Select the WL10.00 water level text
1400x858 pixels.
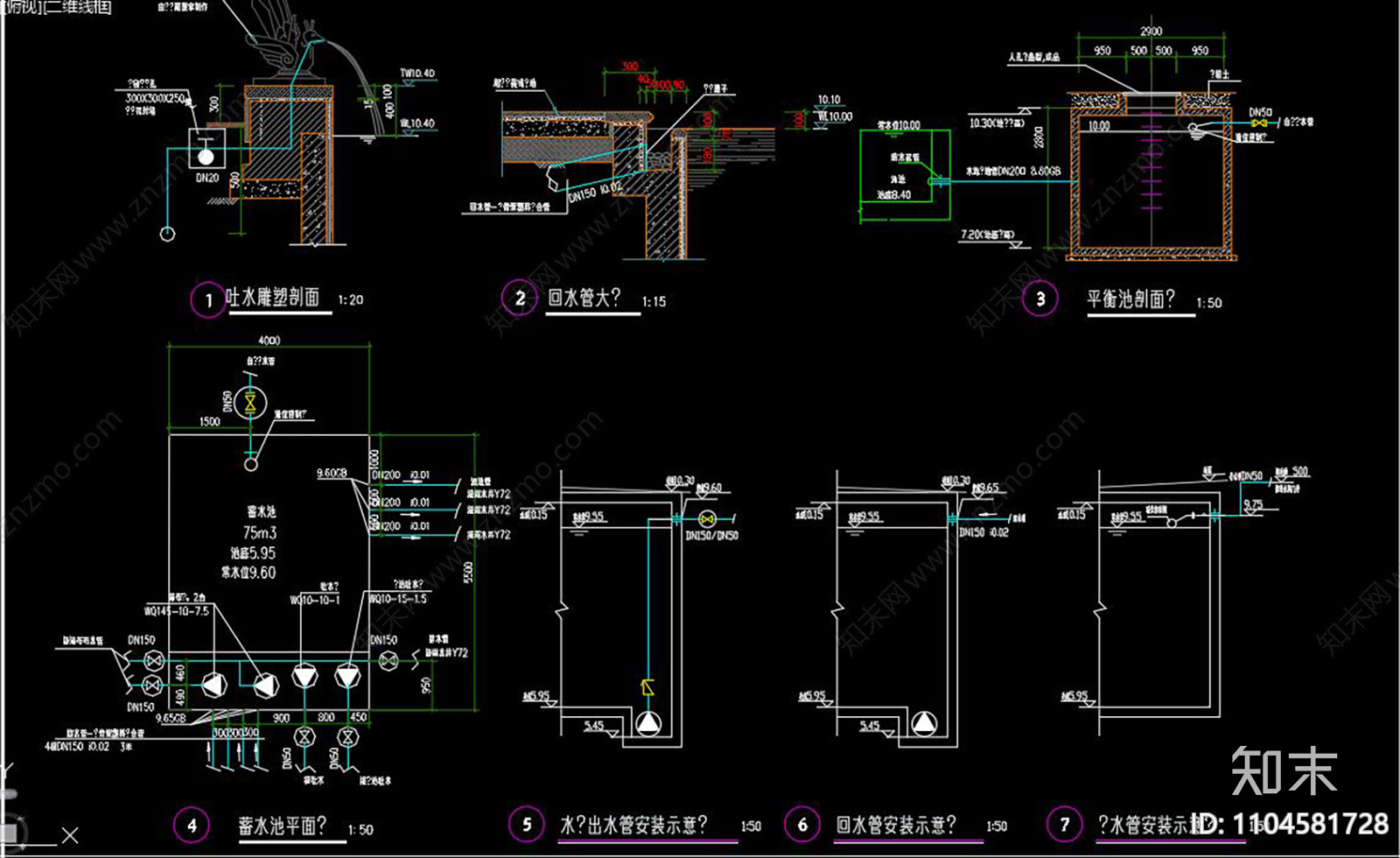835,116
